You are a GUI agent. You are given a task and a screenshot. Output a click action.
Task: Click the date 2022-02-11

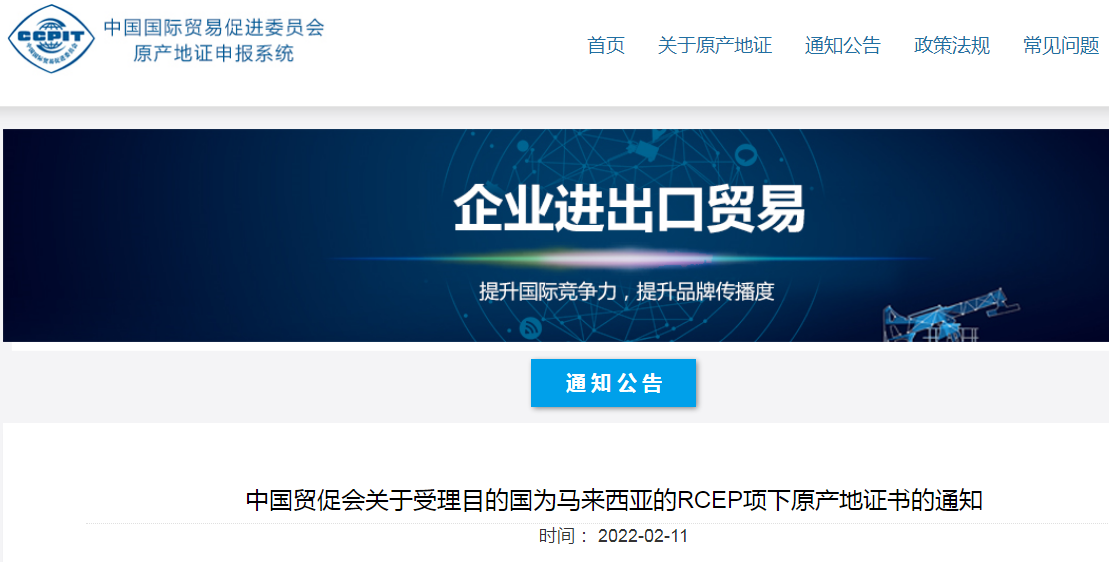(643, 537)
